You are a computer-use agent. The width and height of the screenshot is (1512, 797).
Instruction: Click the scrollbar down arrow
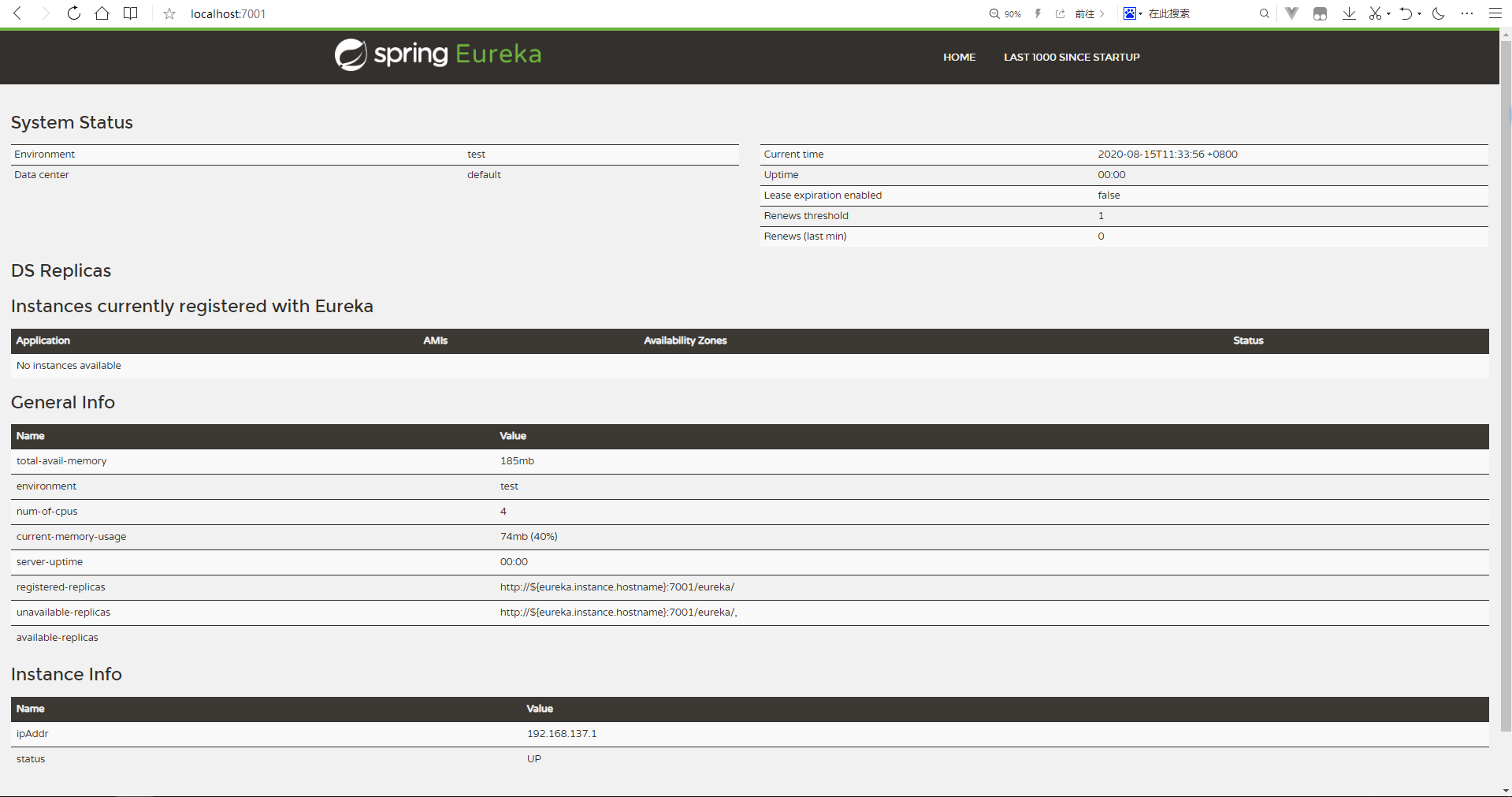[1506, 790]
